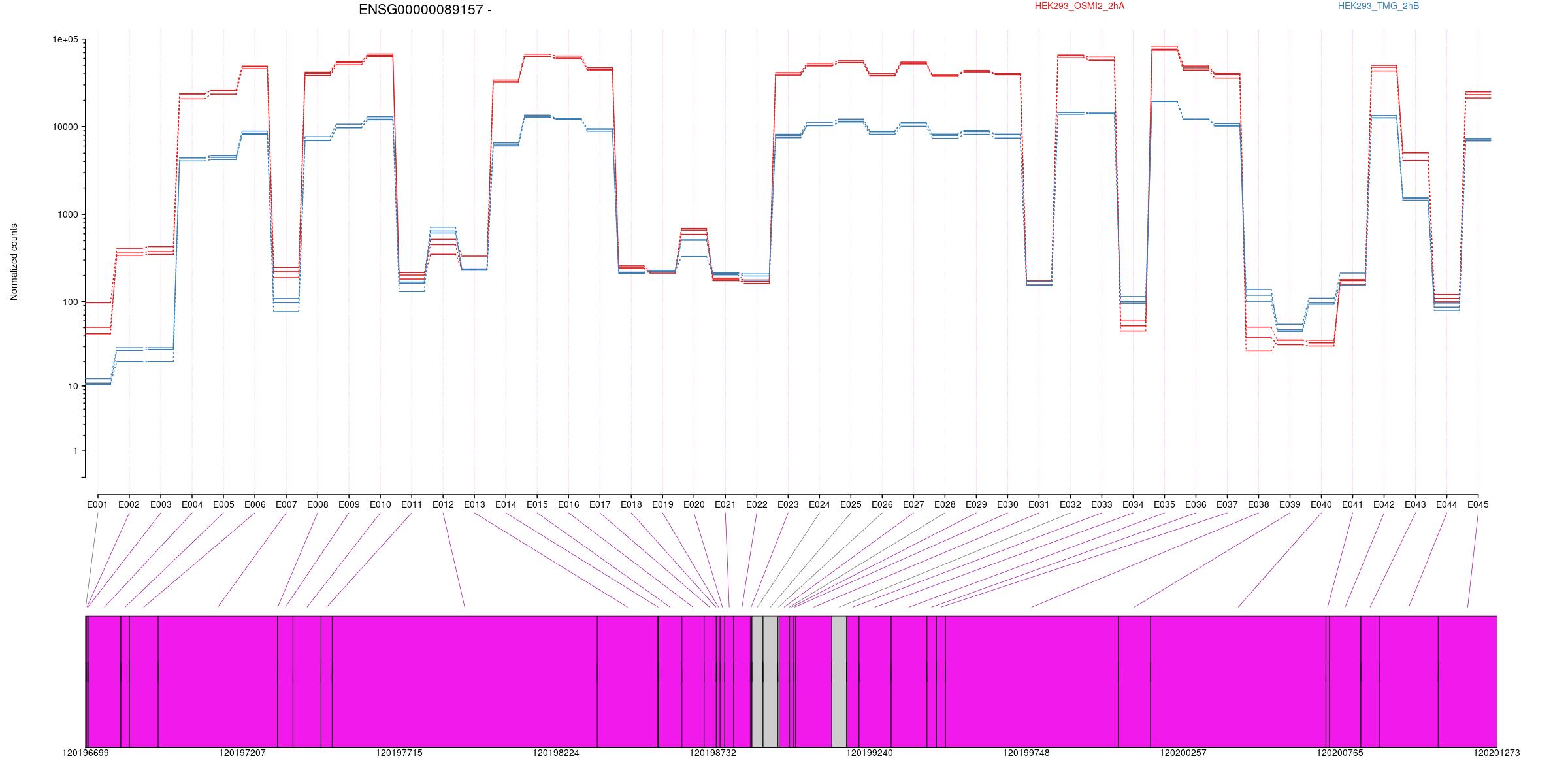Click the 1e+05 y-axis tick label
The width and height of the screenshot is (1568, 784).
65,40
